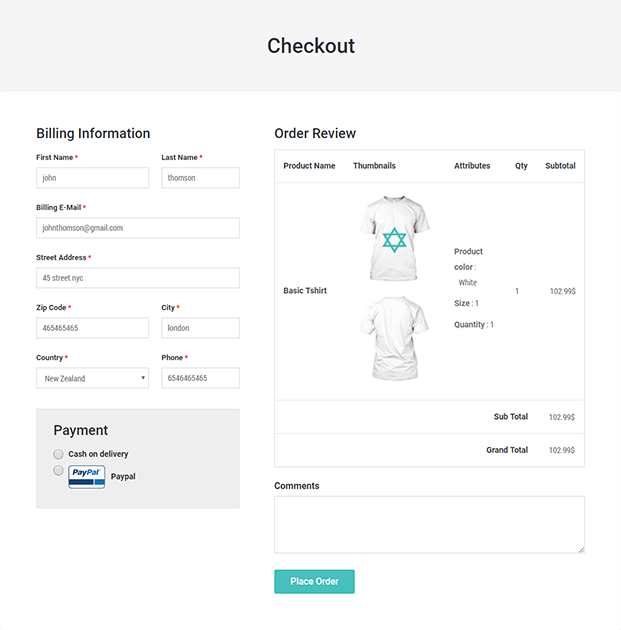621x630 pixels.
Task: Click the Comments box resize handle
Action: 580,549
